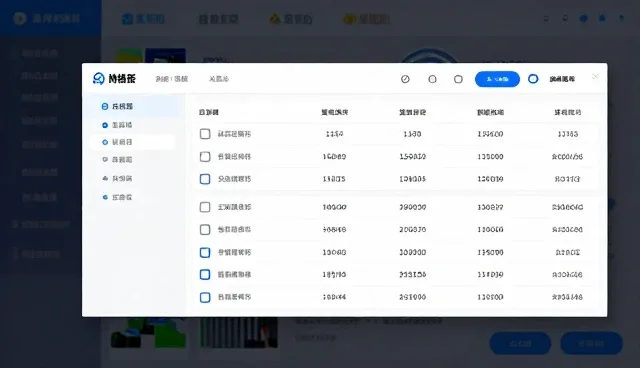Tick the checkbox in the fourth table row
Screen dimensions: 640x368
click(205, 207)
